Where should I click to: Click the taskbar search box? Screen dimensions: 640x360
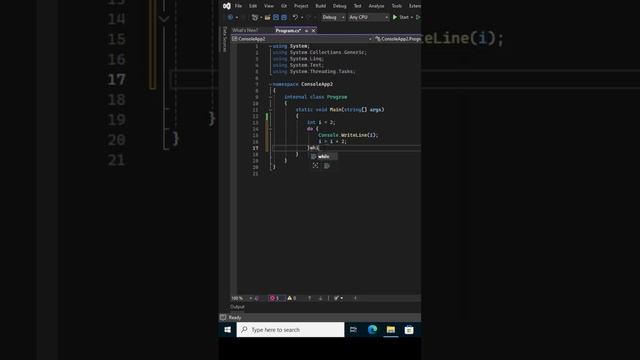pyautogui.click(x=290, y=329)
